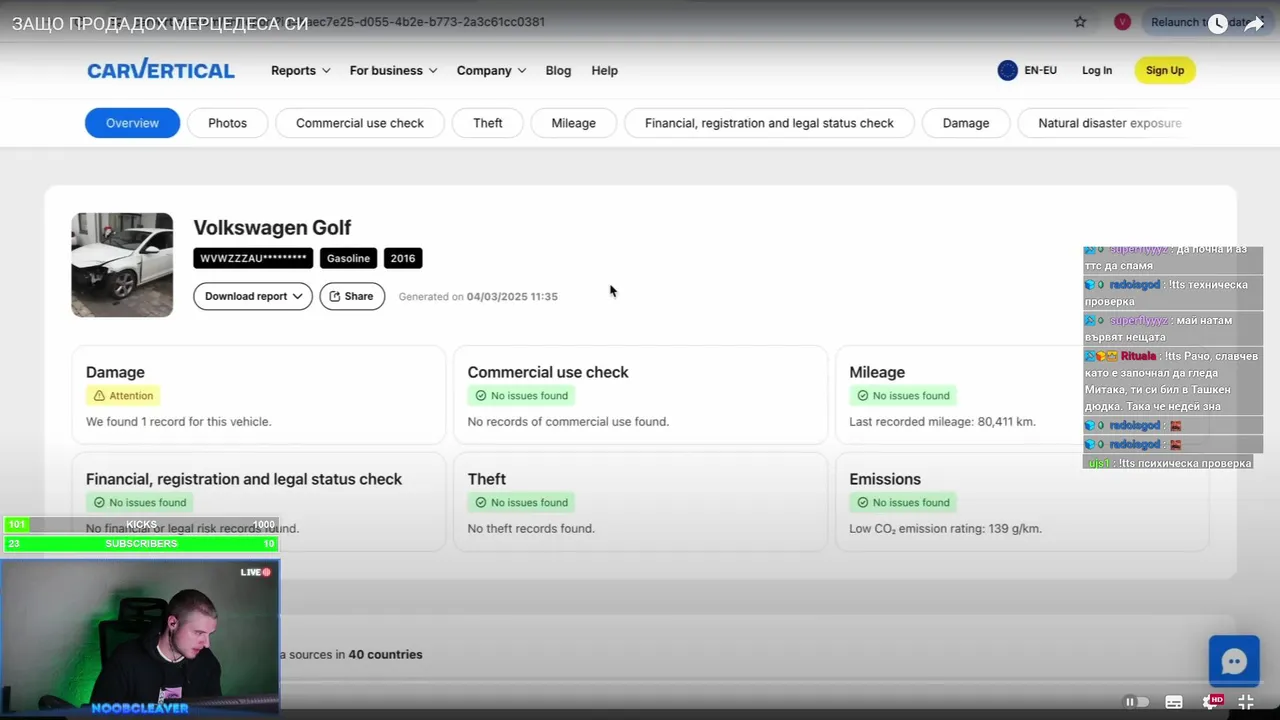
Task: Switch to the Damage tab
Action: click(966, 123)
